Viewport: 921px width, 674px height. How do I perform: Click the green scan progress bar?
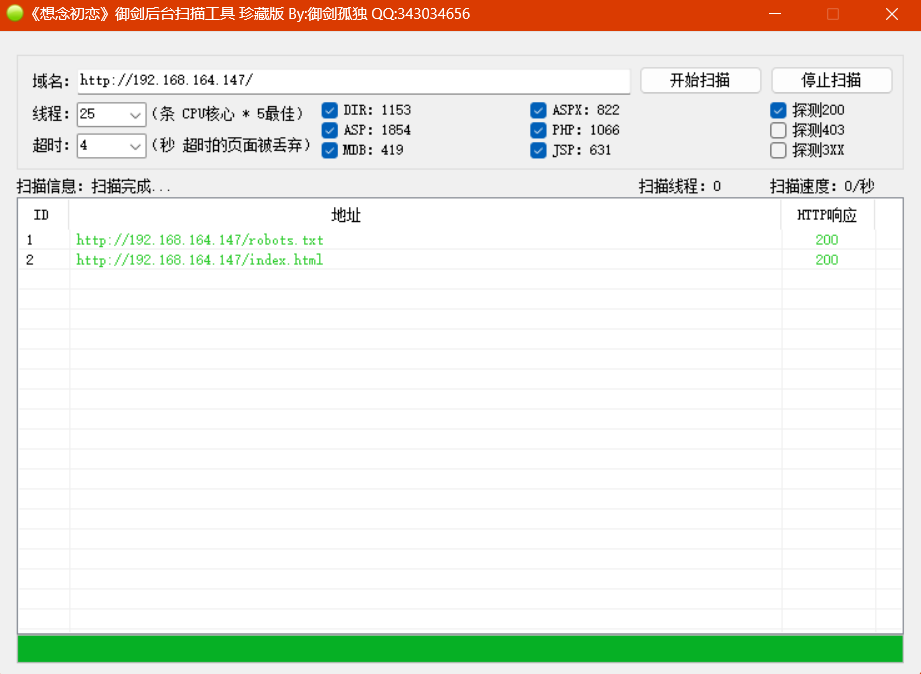460,649
